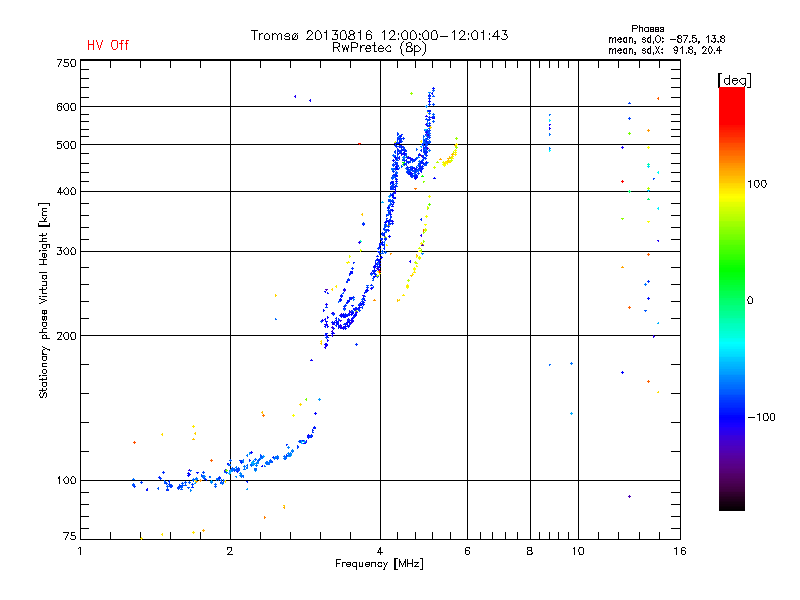Viewport: 800px width, 600px height.
Task: Pick the black bottom of colorbar
Action: click(x=732, y=503)
